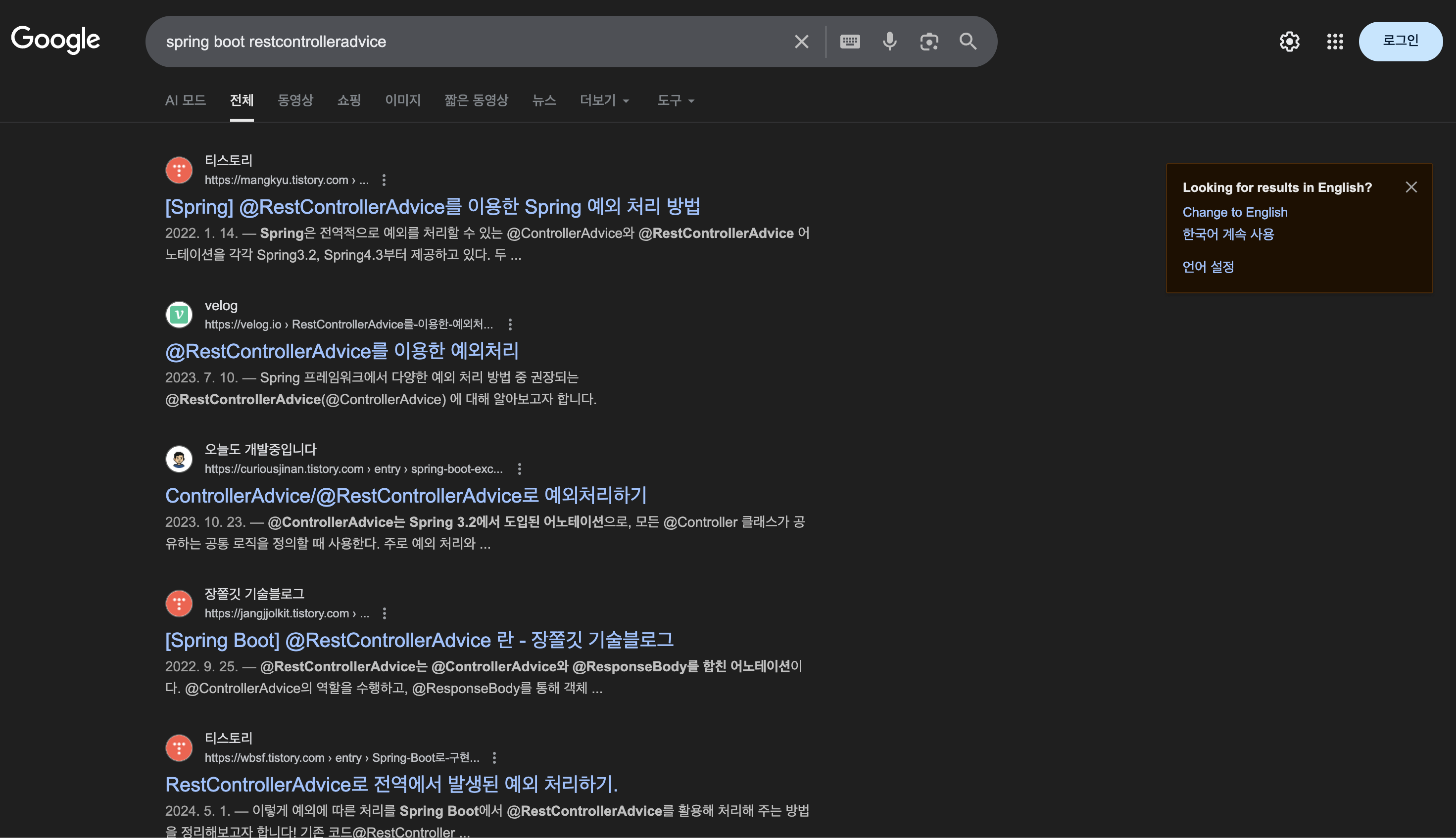
Task: Start voice search with microphone icon
Action: [x=889, y=42]
